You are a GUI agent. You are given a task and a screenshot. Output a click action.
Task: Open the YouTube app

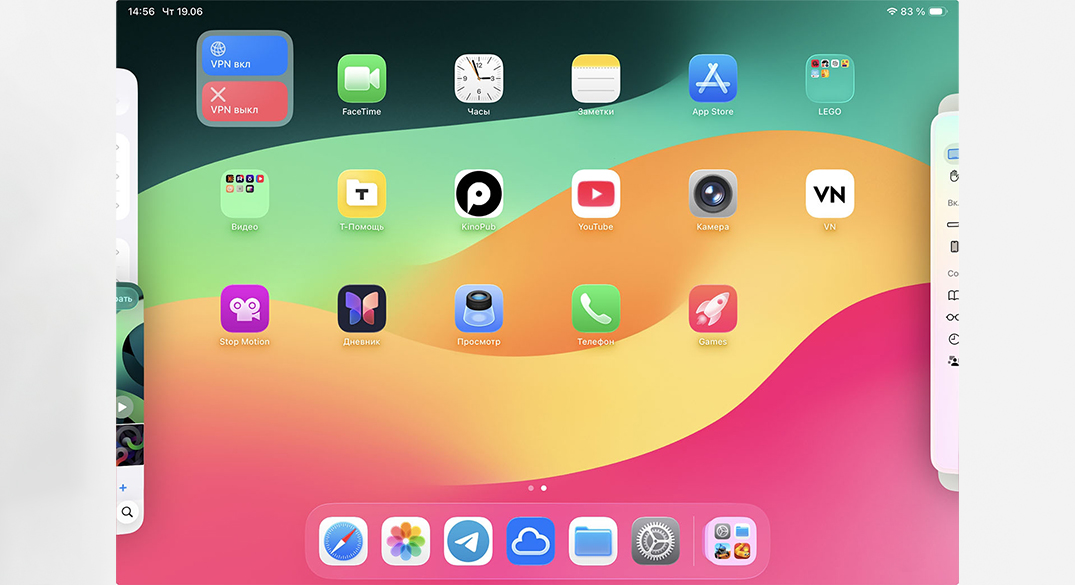(595, 194)
